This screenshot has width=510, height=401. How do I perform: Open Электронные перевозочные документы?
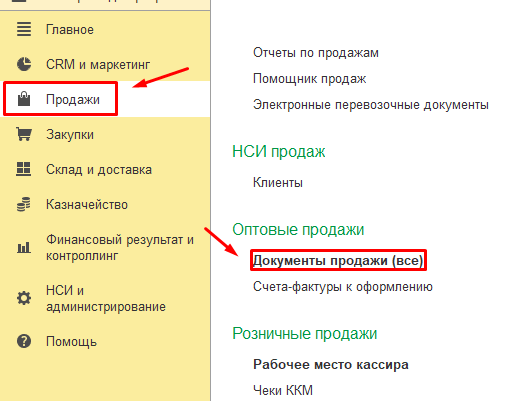(x=371, y=105)
